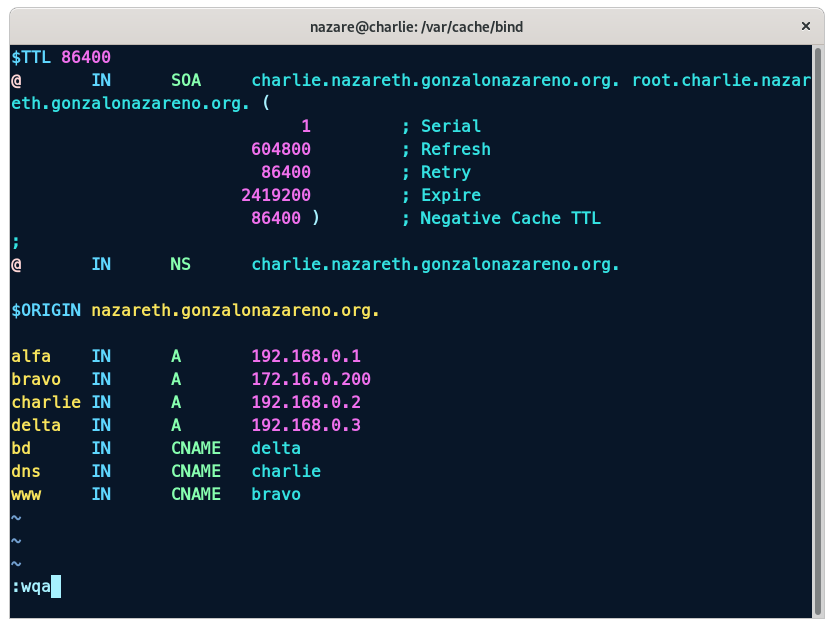Screen dimensions: 834x628
Task: Click the nazareth.gonzalonazareno.org. origin domain
Action: pyautogui.click(x=235, y=310)
